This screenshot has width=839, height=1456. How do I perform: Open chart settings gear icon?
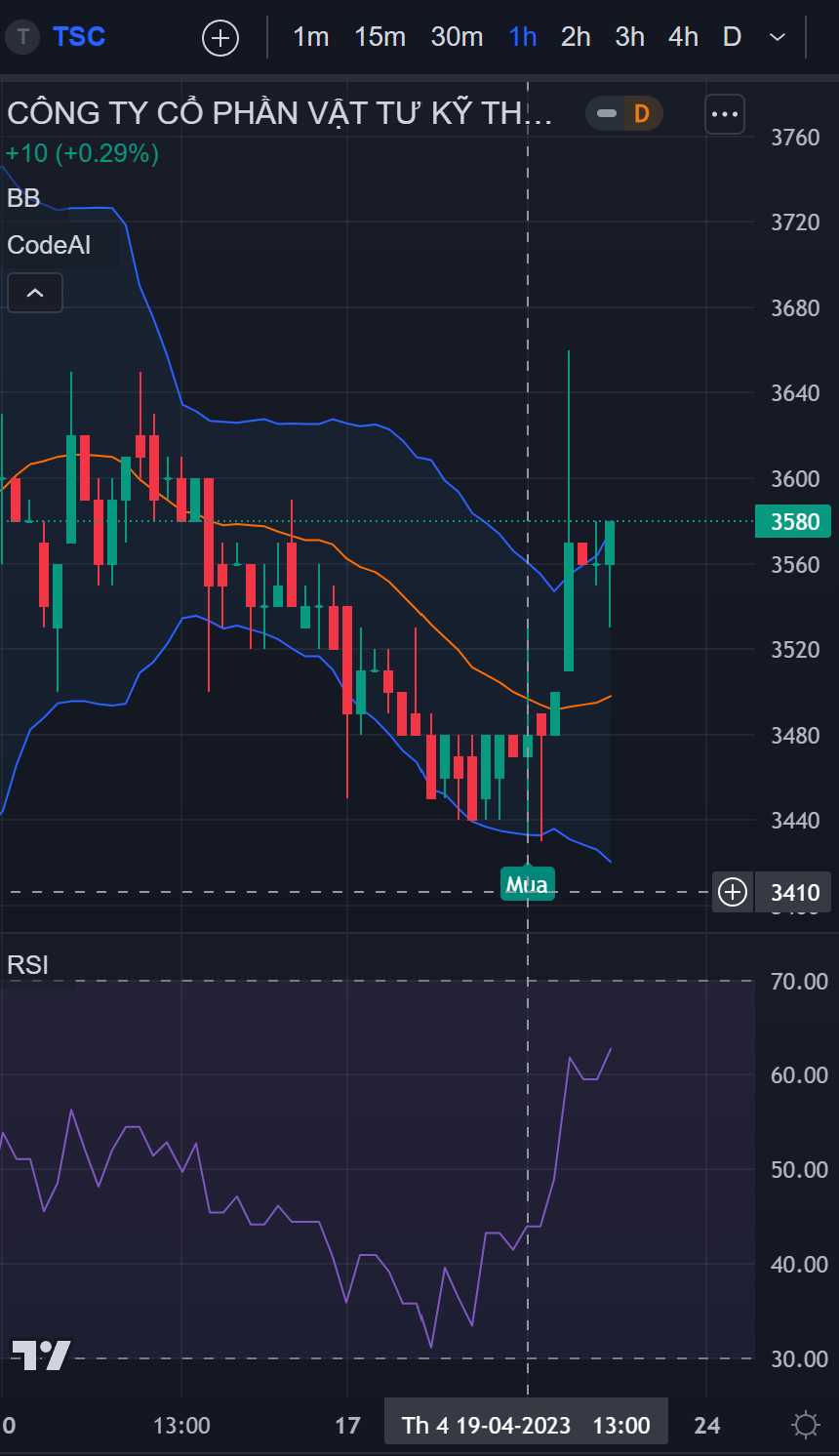pos(806,1425)
